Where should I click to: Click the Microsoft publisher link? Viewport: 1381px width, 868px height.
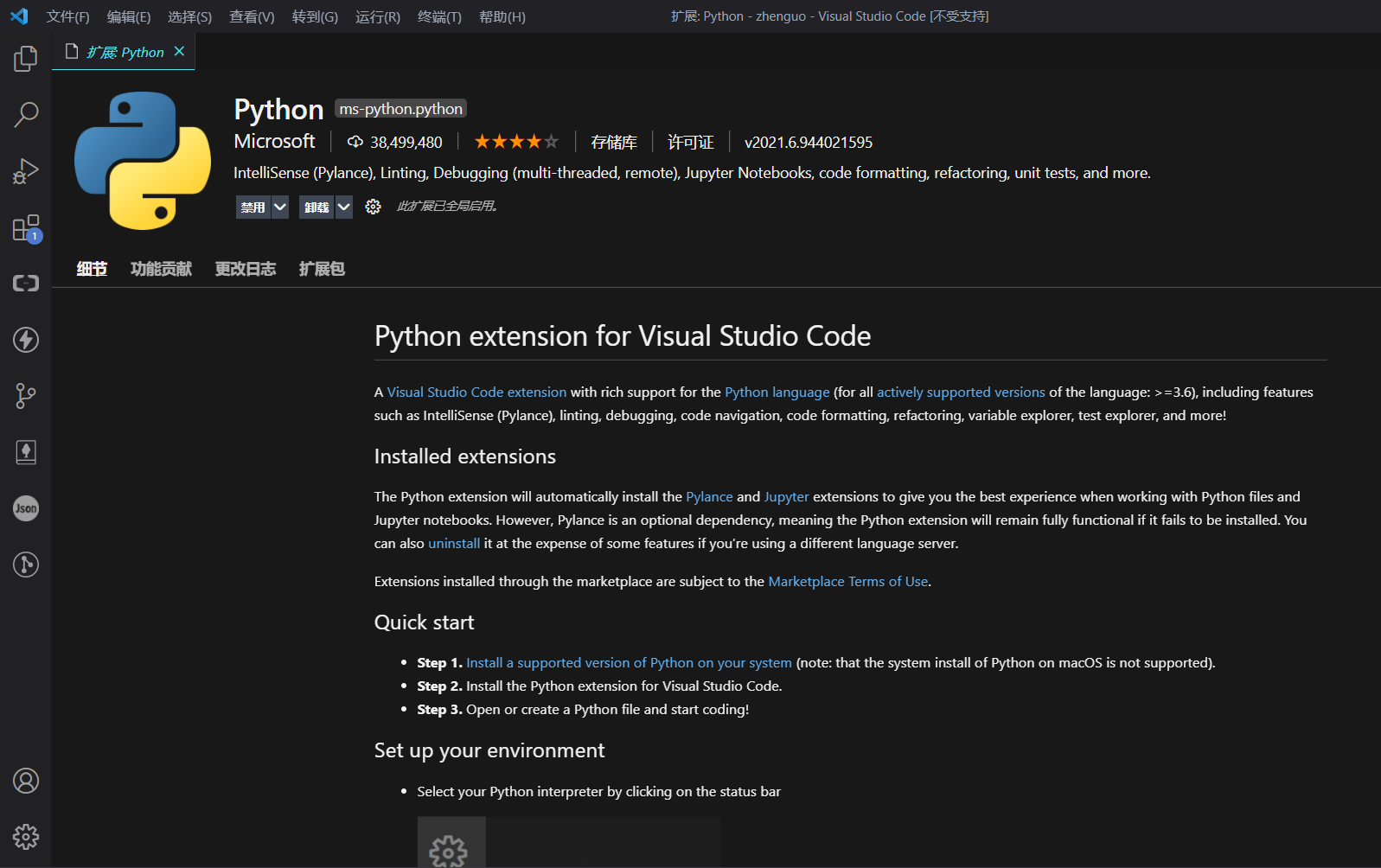[274, 141]
